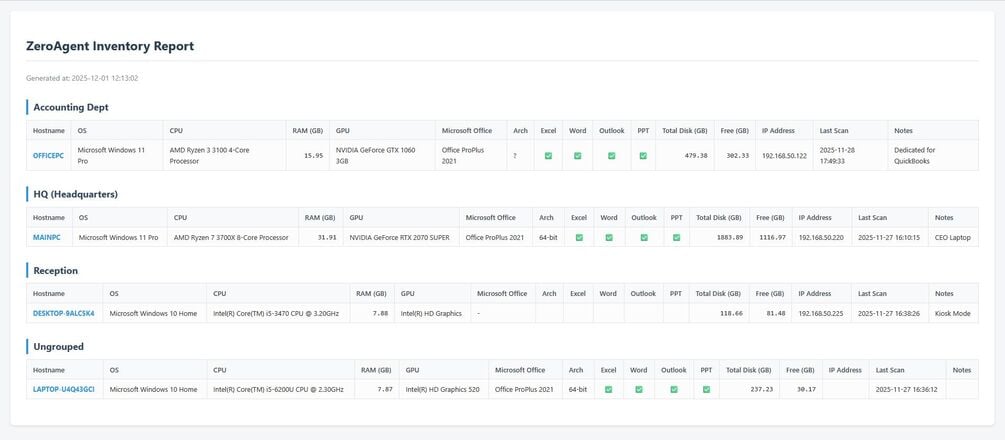Click the Excel checkmark in the OFFICEPC row
Viewport: 1005px width, 440px height.
pos(548,155)
